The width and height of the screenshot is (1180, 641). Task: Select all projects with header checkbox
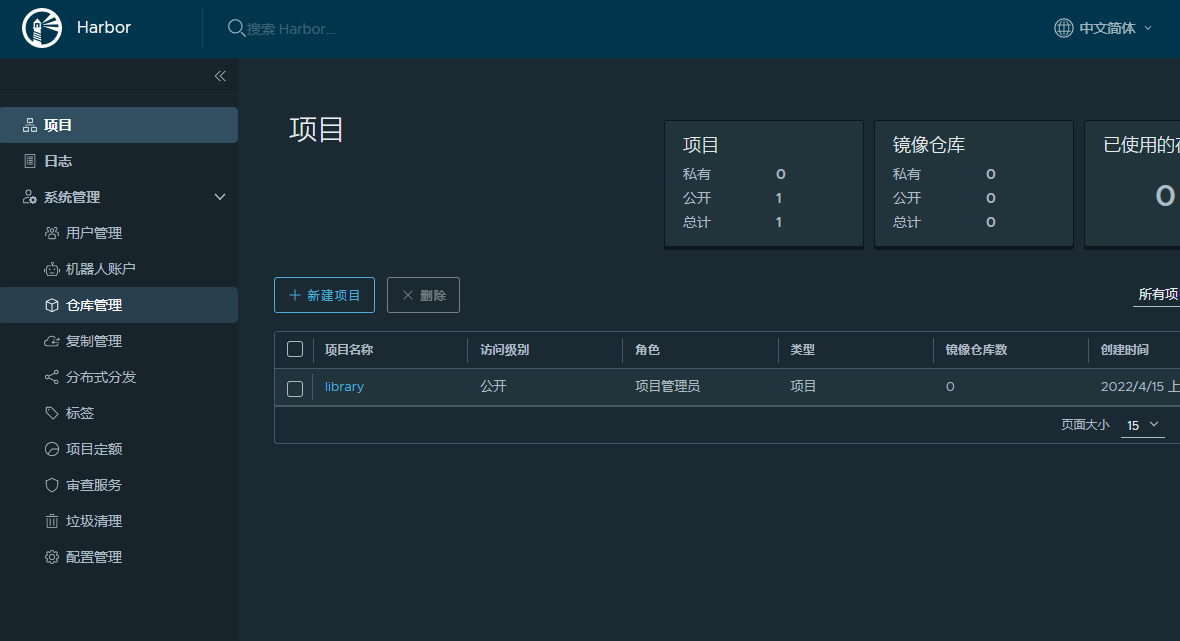coord(295,349)
